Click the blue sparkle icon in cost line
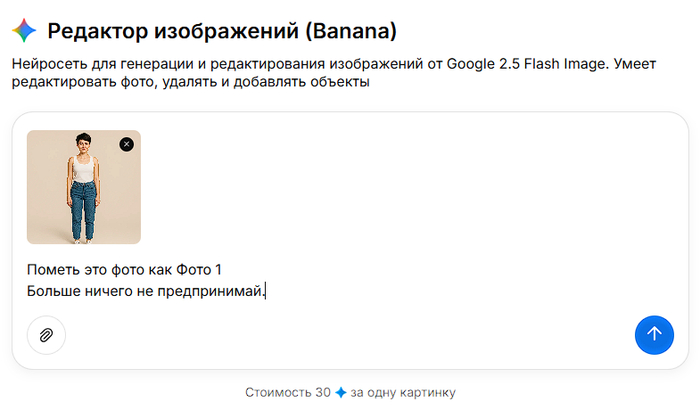This screenshot has height=410, width=700. (340, 393)
